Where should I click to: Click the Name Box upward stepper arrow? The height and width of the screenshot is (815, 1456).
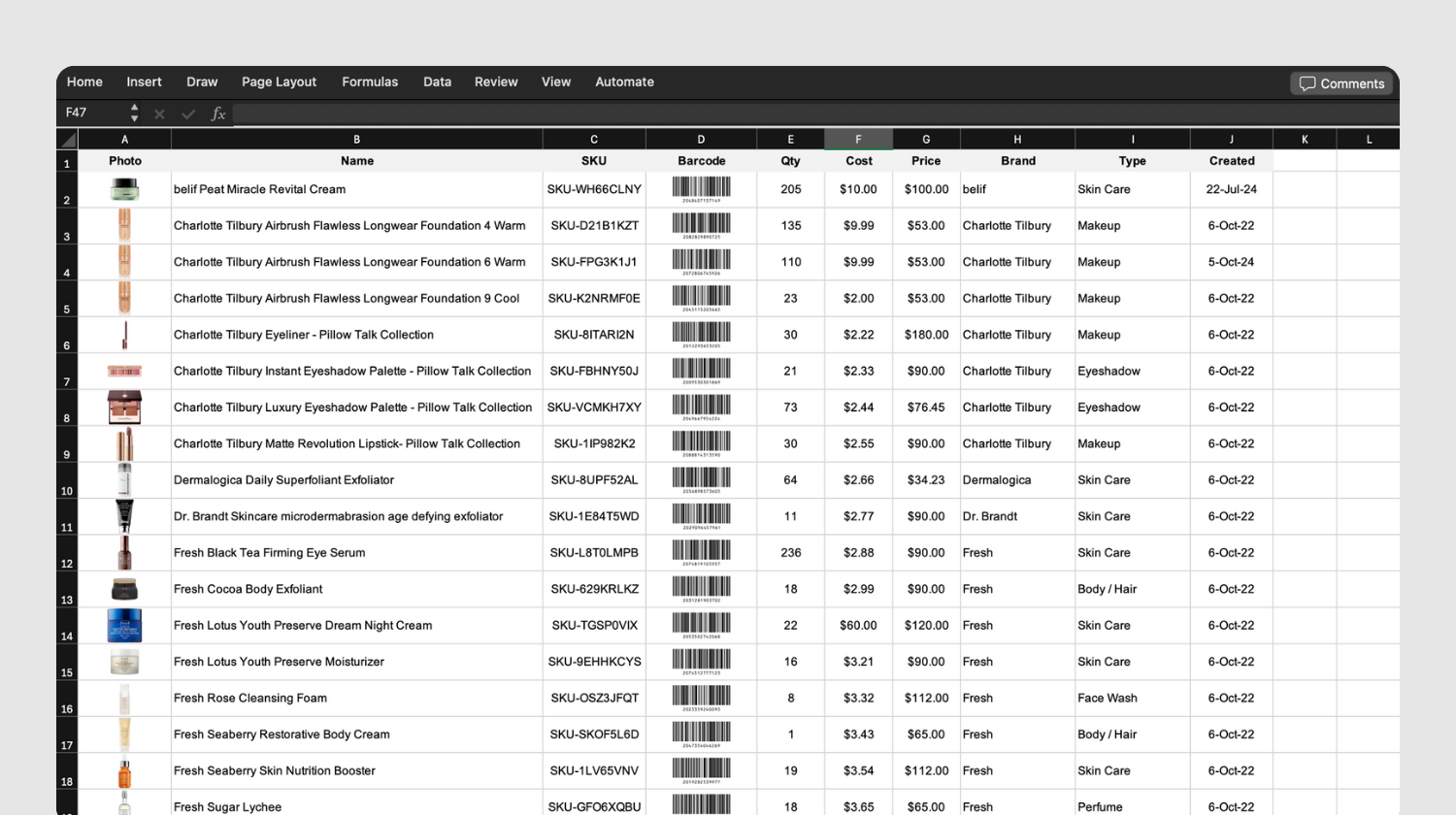[135, 109]
